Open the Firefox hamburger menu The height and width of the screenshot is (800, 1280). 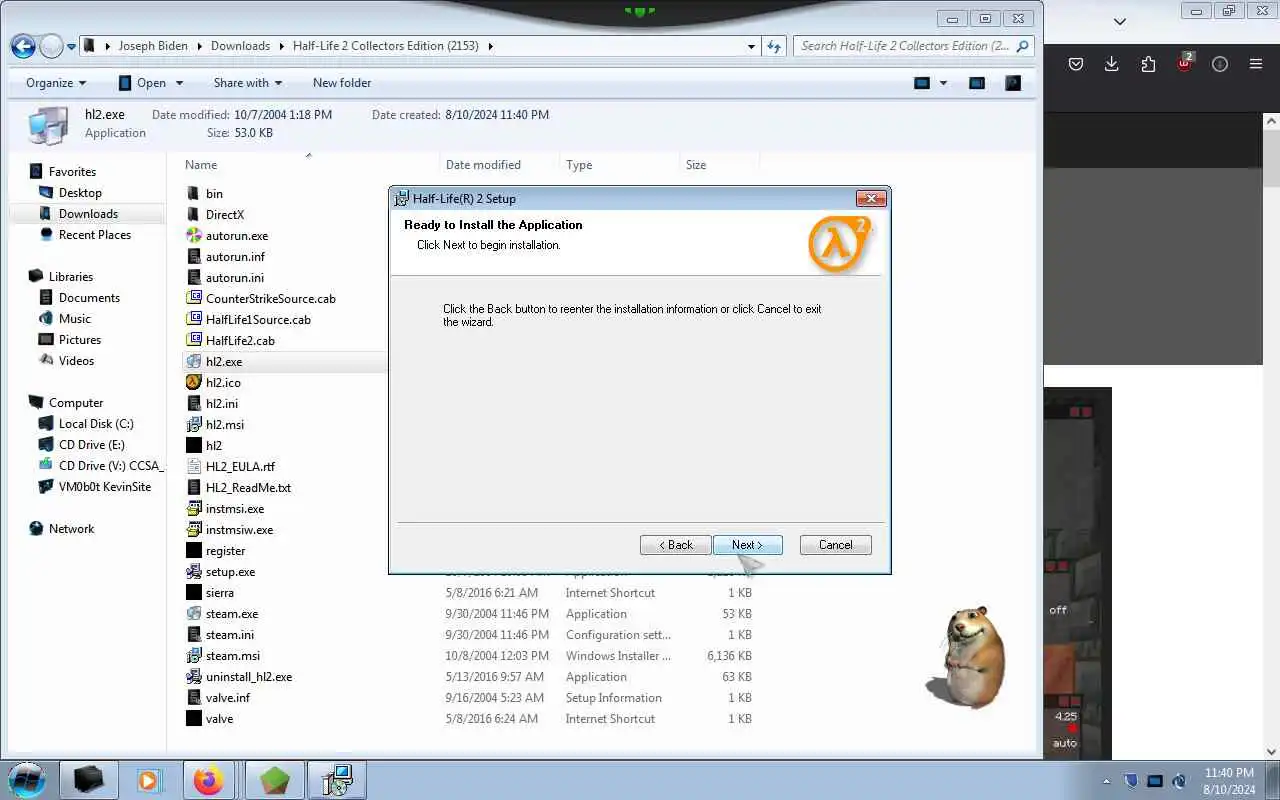1256,64
